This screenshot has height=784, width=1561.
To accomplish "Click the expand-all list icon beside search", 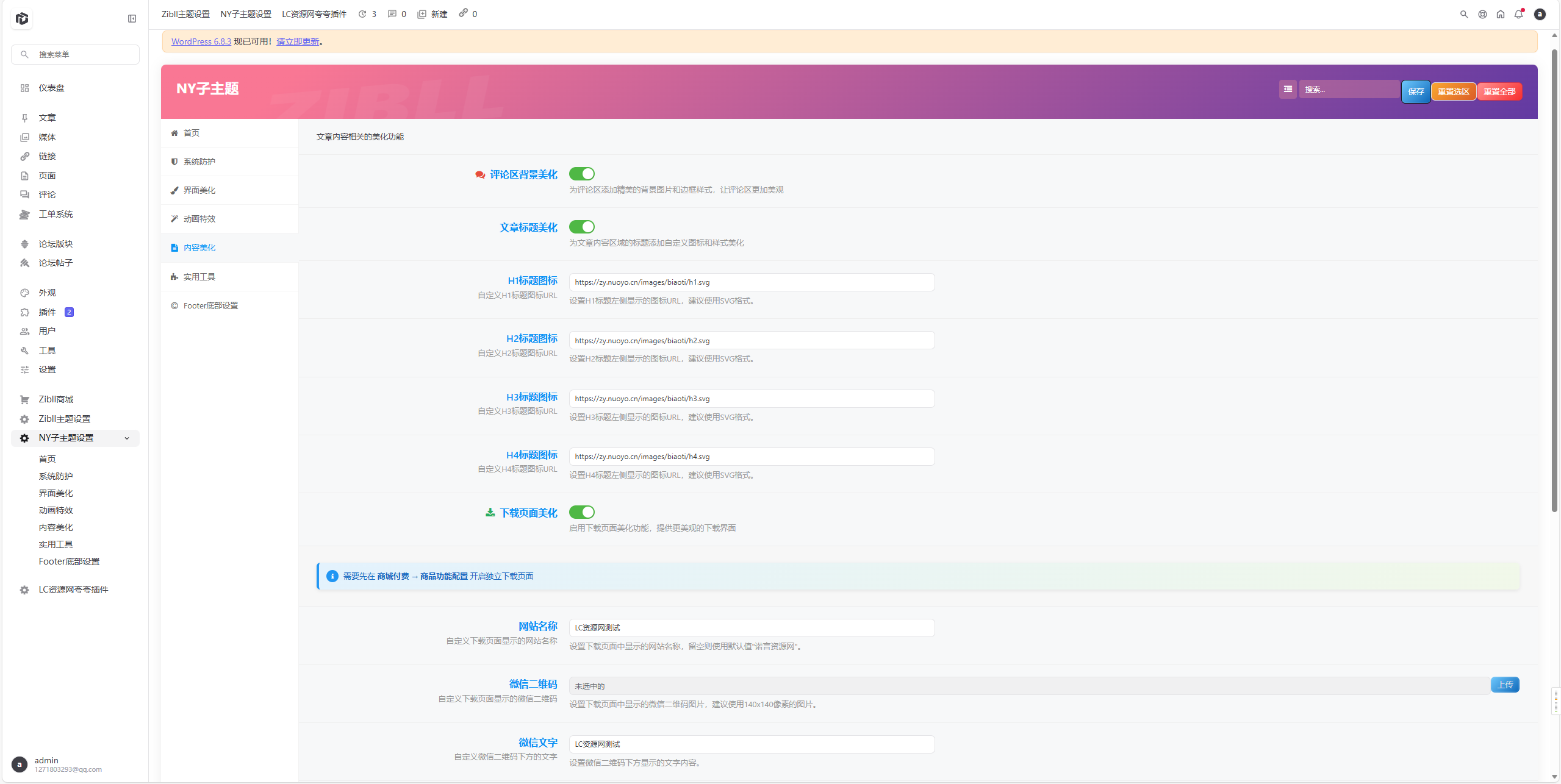I will [1288, 89].
